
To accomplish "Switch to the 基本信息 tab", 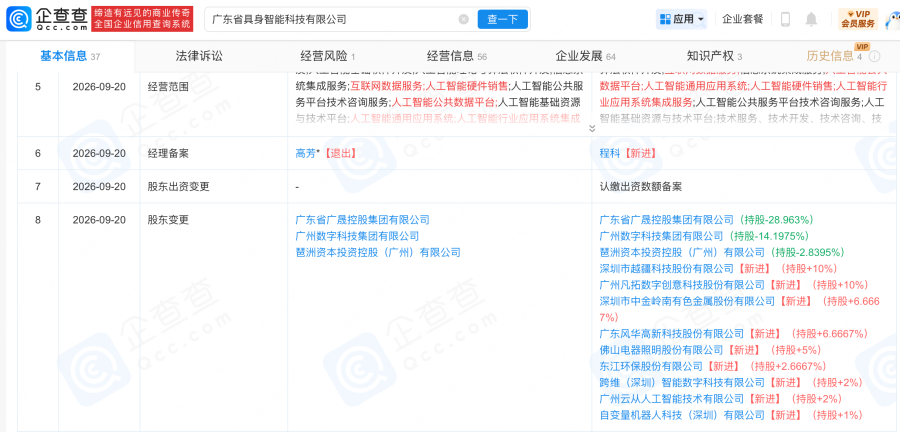I will point(70,56).
